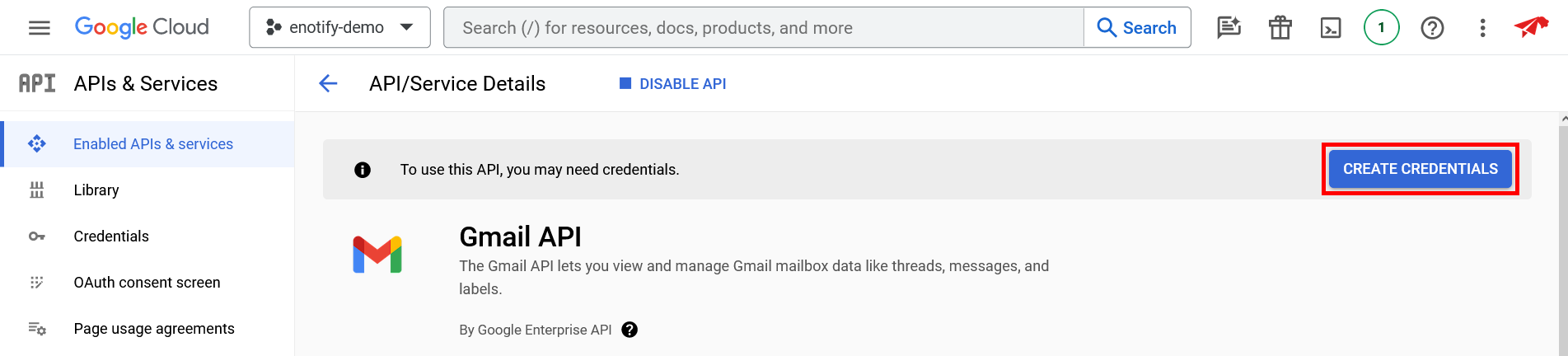Open the three-dot settings menu
The height and width of the screenshot is (356, 1568).
tap(1482, 28)
